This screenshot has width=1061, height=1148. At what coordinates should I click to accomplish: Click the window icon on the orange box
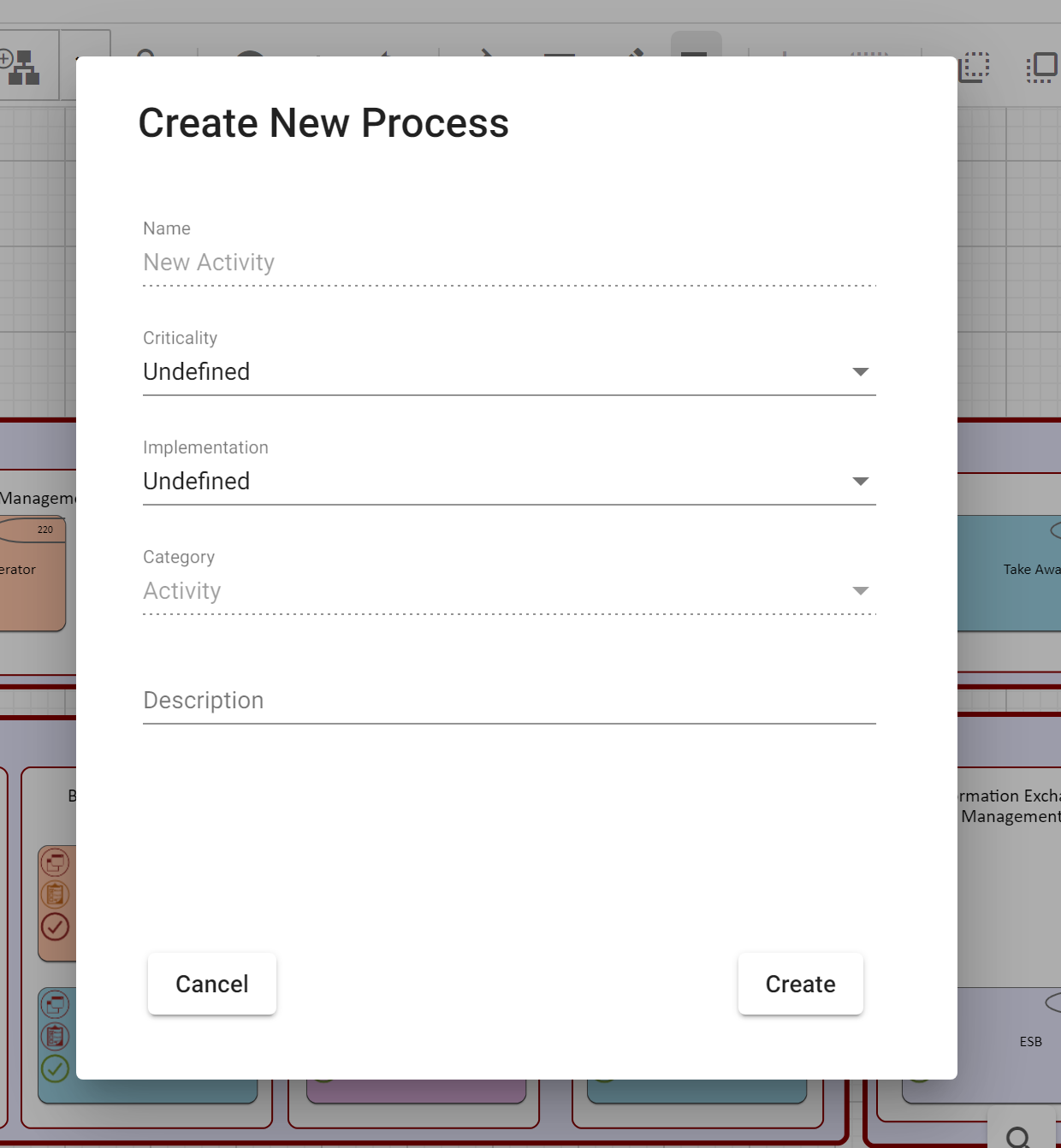point(56,862)
